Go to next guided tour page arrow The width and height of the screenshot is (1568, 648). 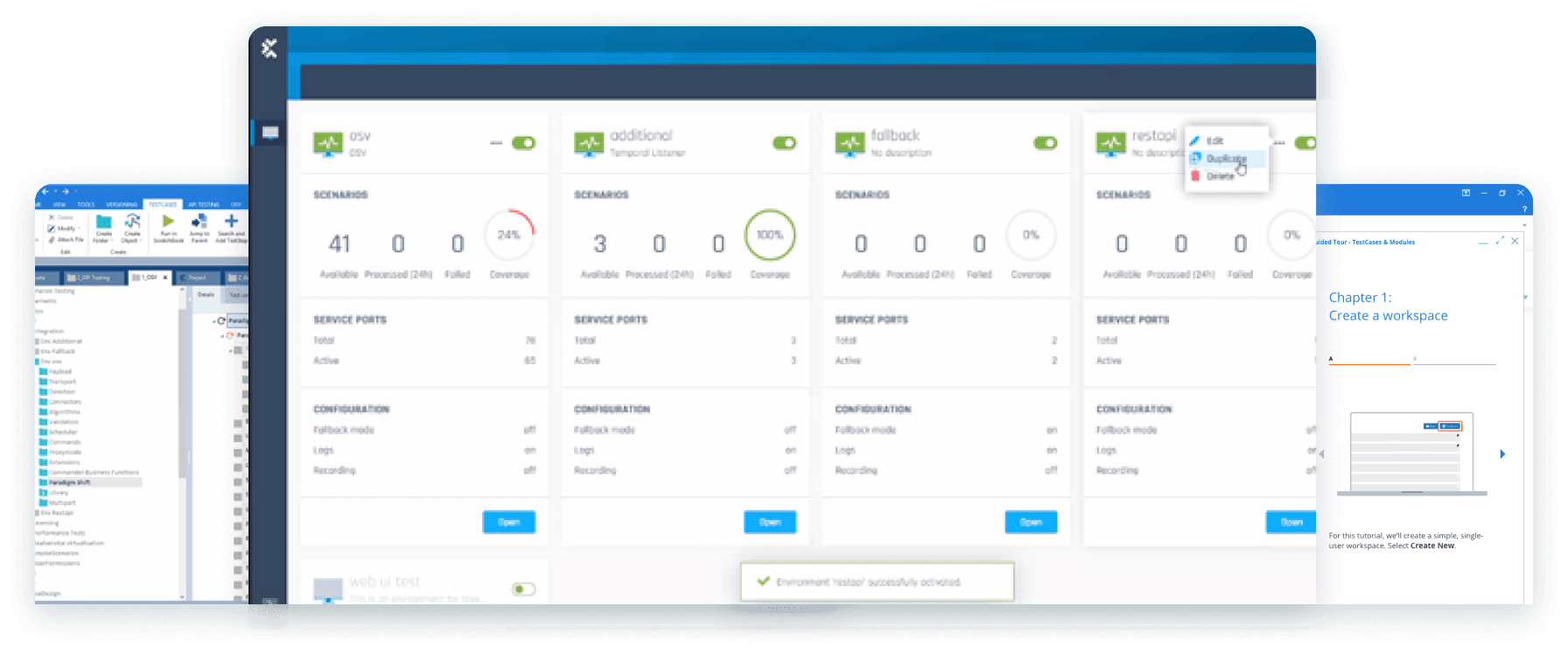tap(1502, 454)
